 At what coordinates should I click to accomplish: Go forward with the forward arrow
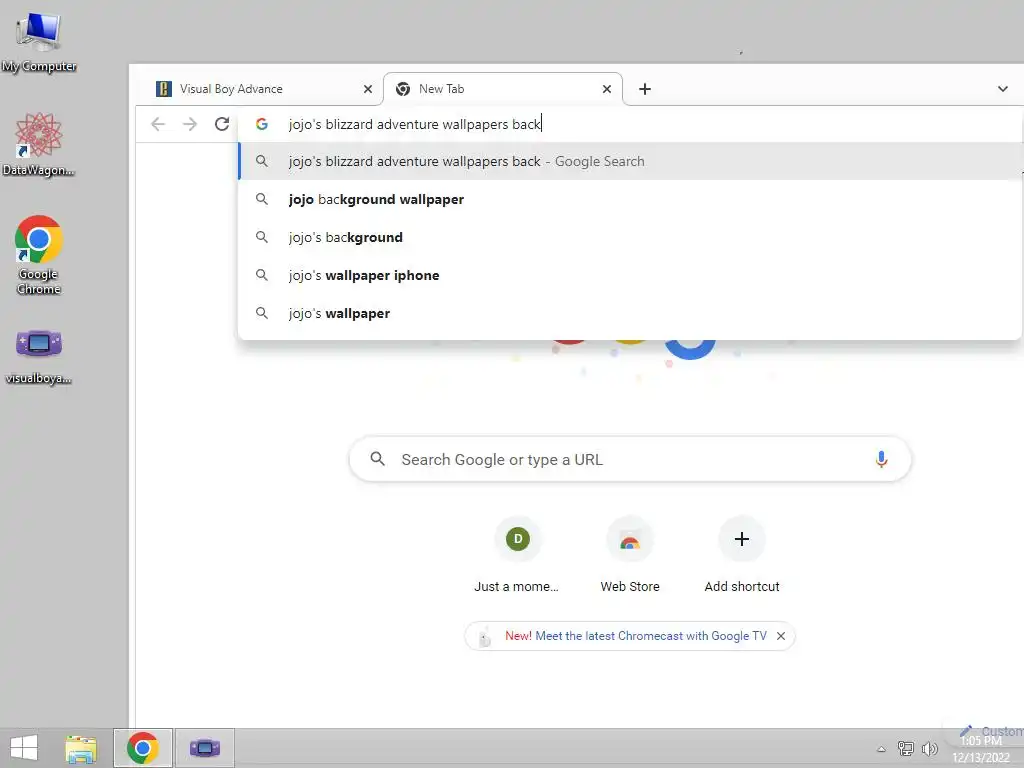tap(189, 124)
